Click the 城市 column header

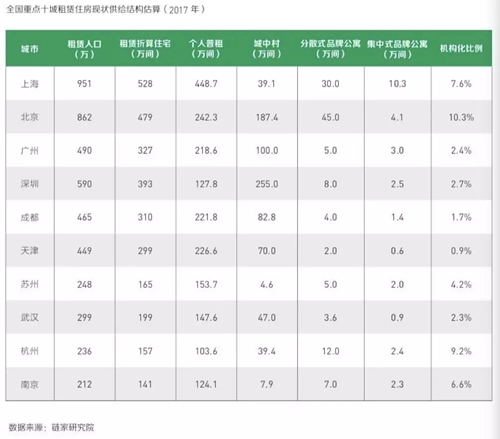[30, 49]
